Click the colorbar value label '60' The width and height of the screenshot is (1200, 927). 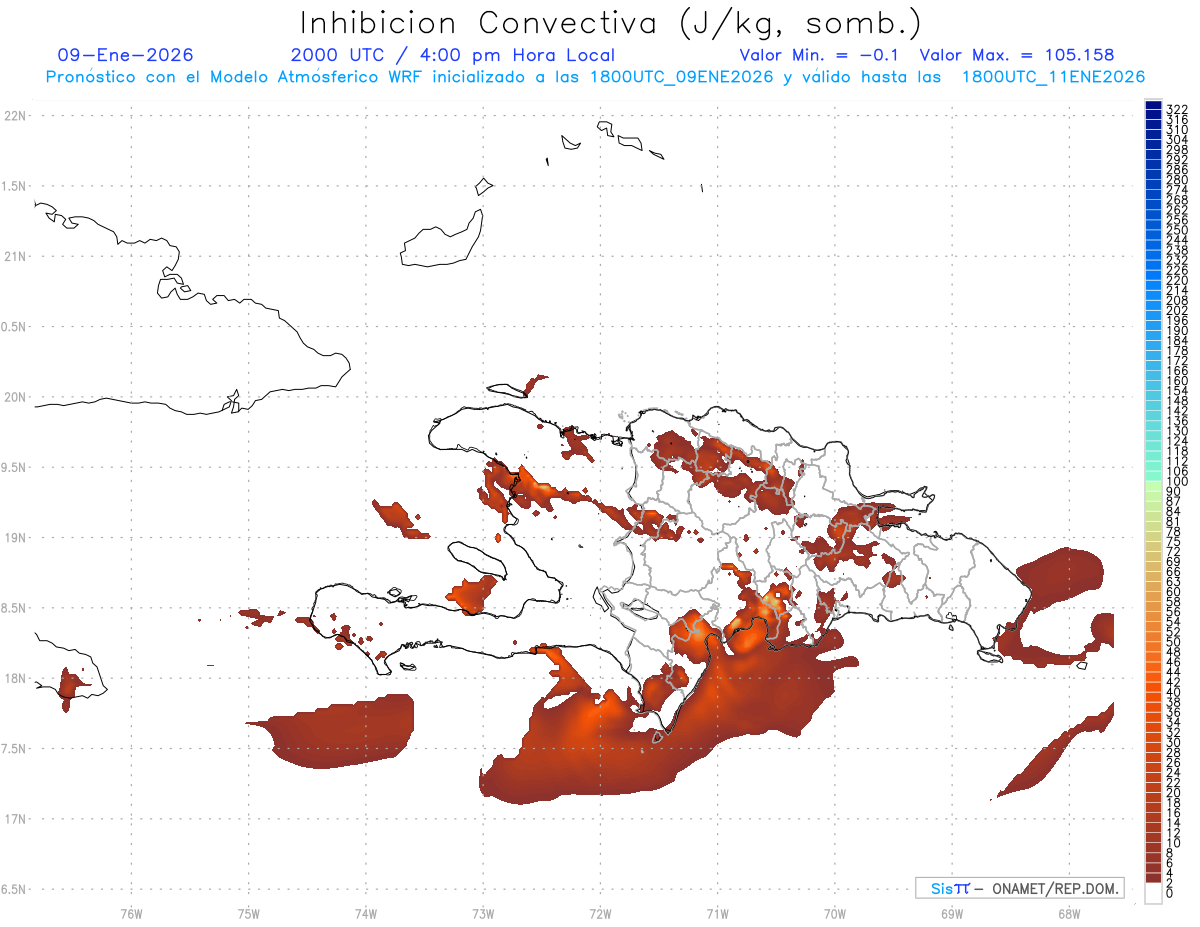pos(1174,591)
